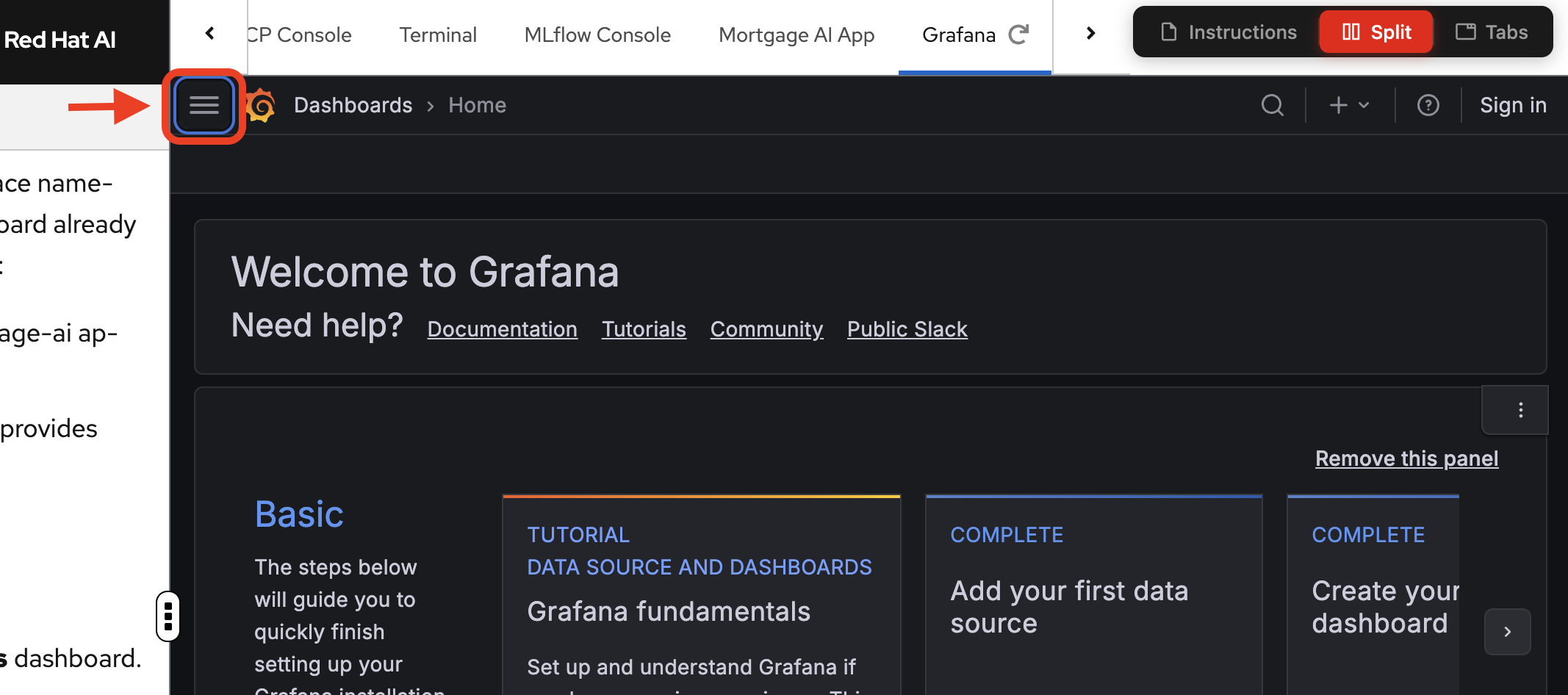Open the Create your dashboard card
Viewport: 1568px width, 695px height.
(x=1373, y=595)
